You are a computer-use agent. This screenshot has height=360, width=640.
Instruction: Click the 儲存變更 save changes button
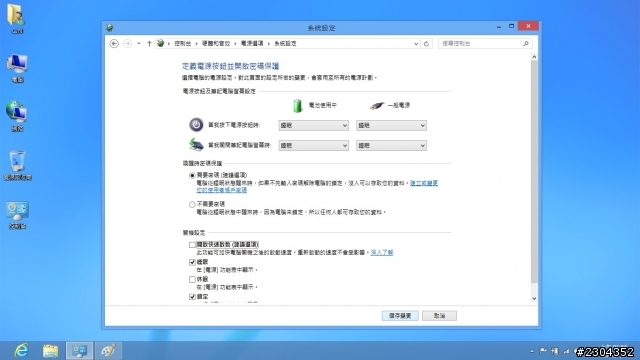click(x=400, y=316)
